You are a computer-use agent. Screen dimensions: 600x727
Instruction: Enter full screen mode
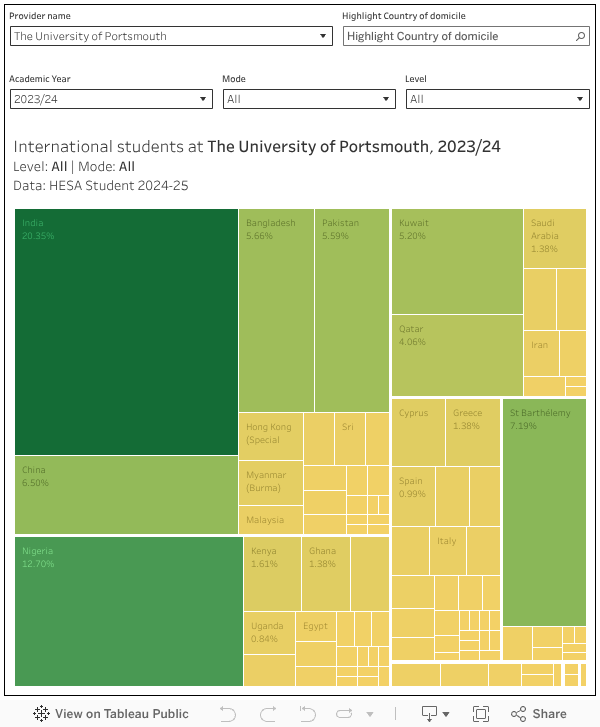click(x=481, y=714)
